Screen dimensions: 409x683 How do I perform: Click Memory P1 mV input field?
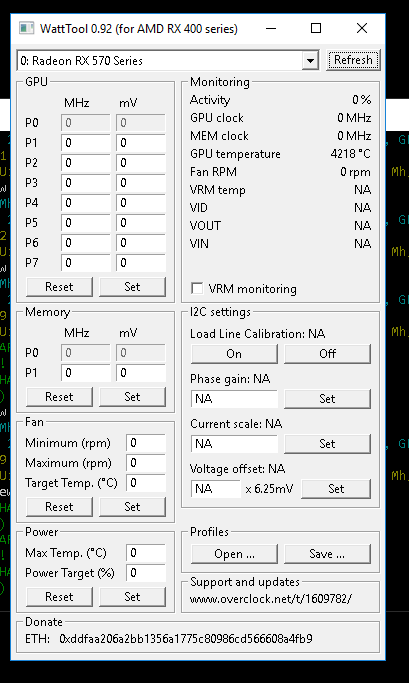coord(141,373)
